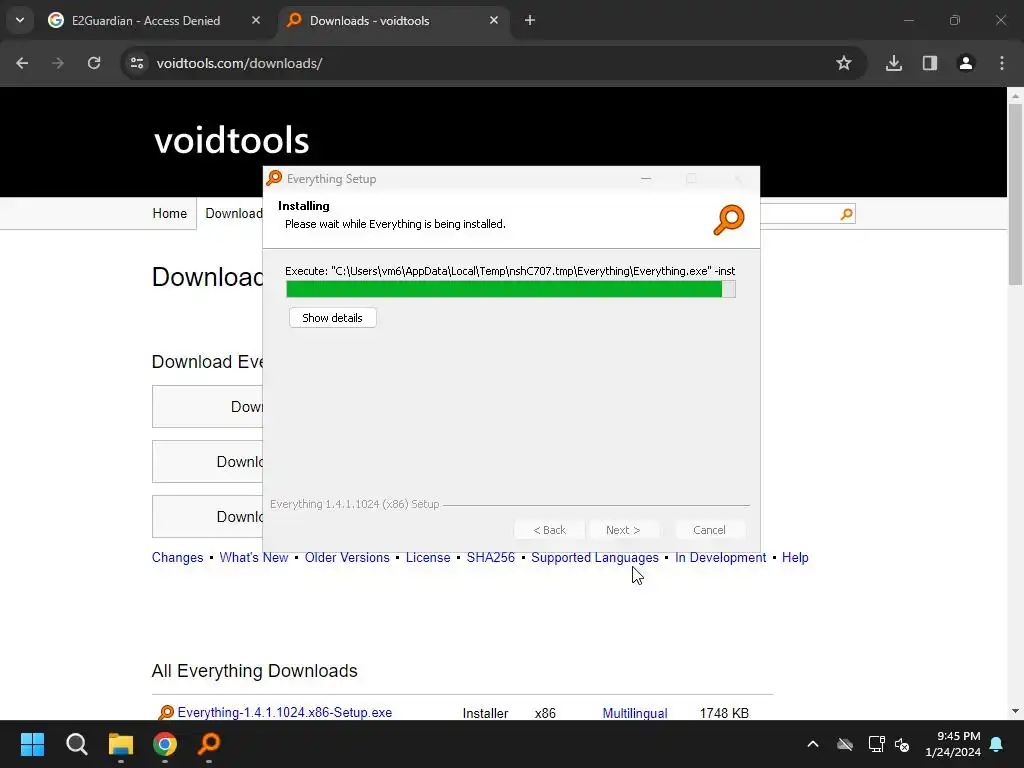The width and height of the screenshot is (1024, 768).
Task: Show hidden system tray icons chevron
Action: (x=813, y=744)
